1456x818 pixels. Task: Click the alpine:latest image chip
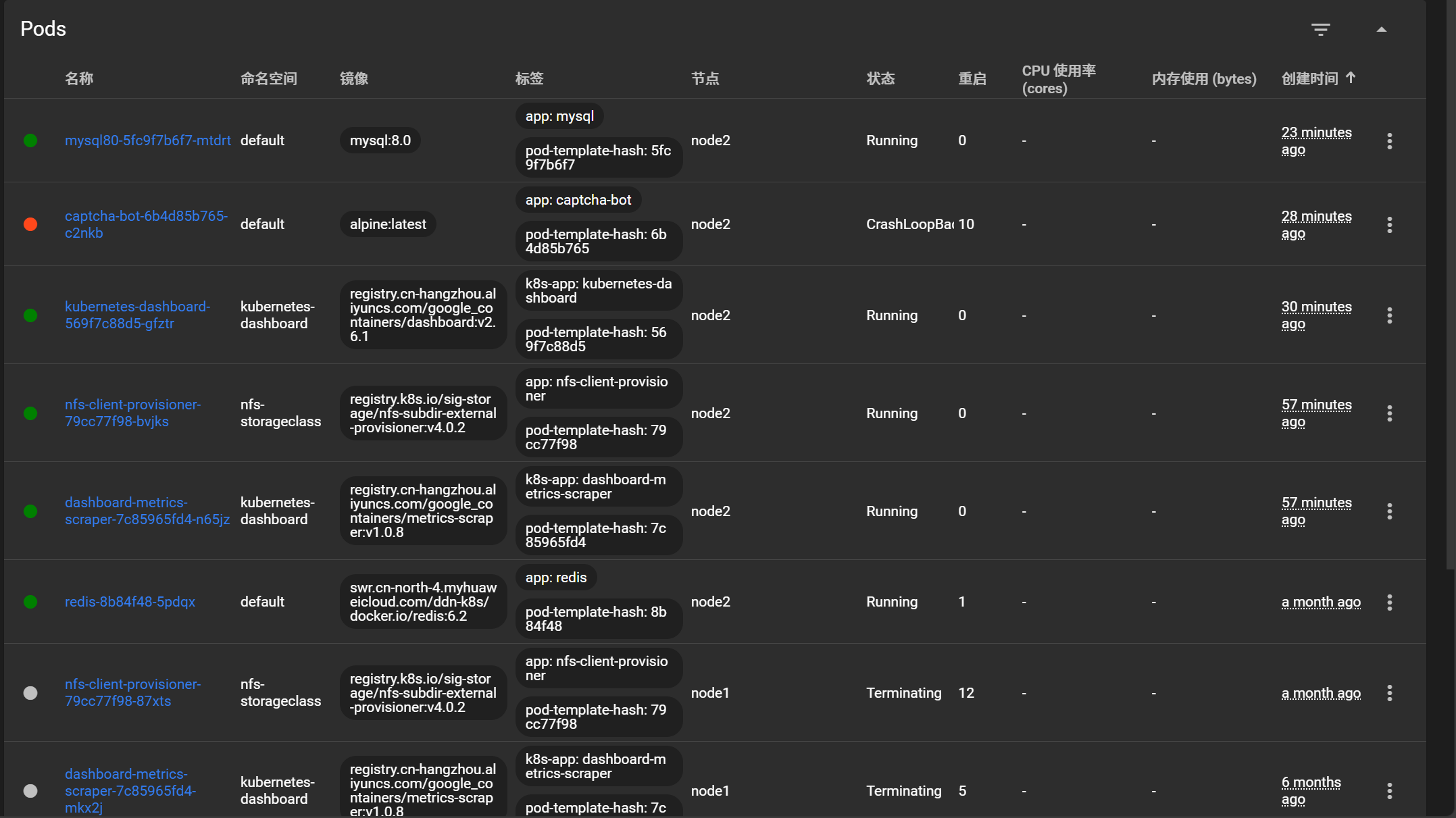click(x=388, y=224)
